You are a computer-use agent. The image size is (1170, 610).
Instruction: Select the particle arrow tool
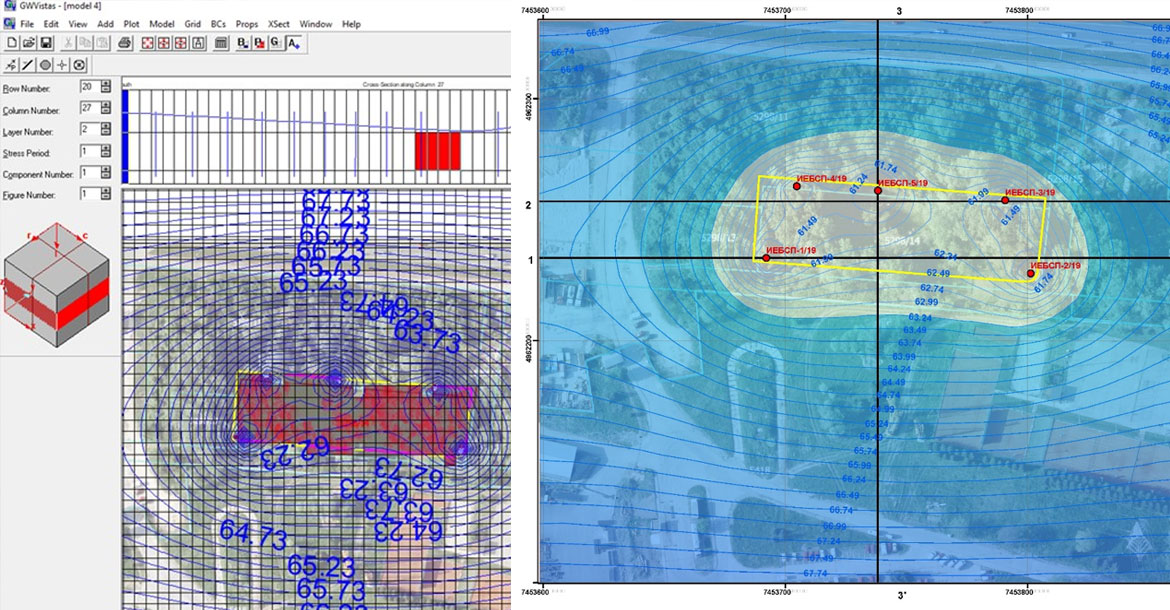point(11,65)
